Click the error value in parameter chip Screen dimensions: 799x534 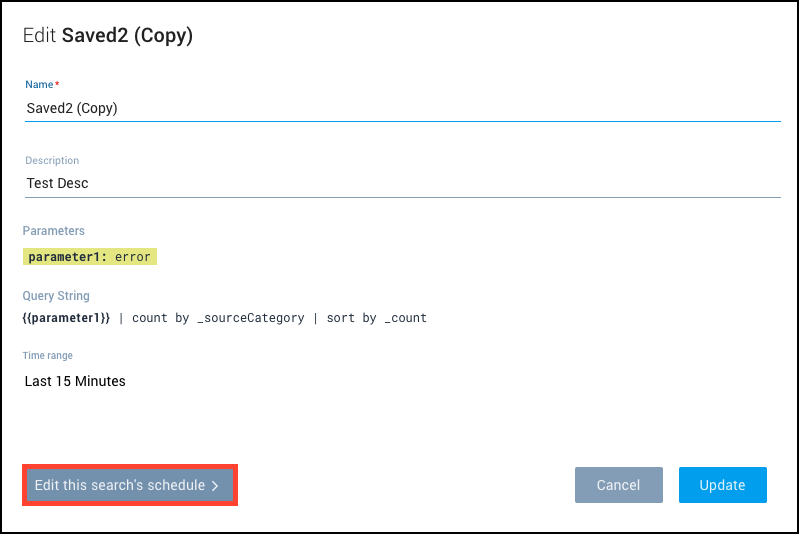133,257
